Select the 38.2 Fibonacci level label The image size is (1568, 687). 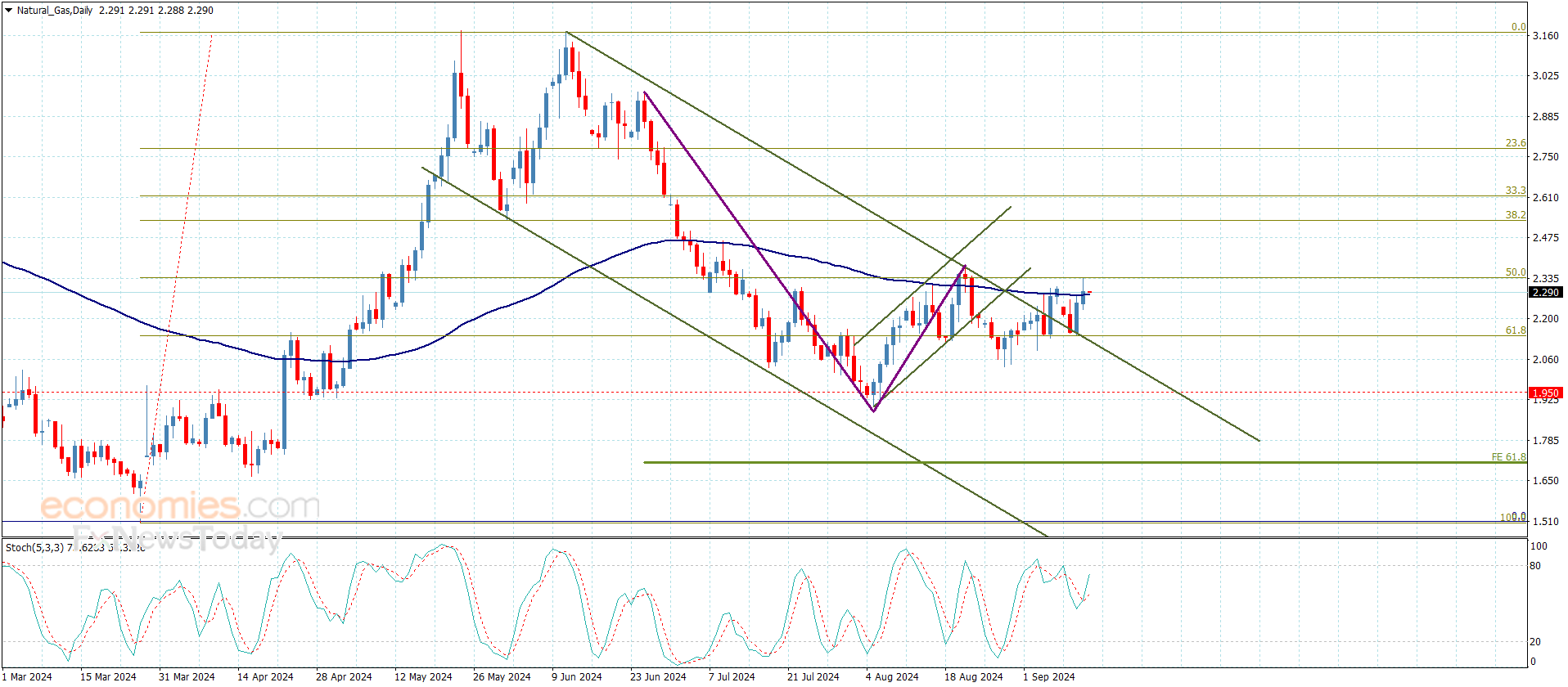point(1516,215)
